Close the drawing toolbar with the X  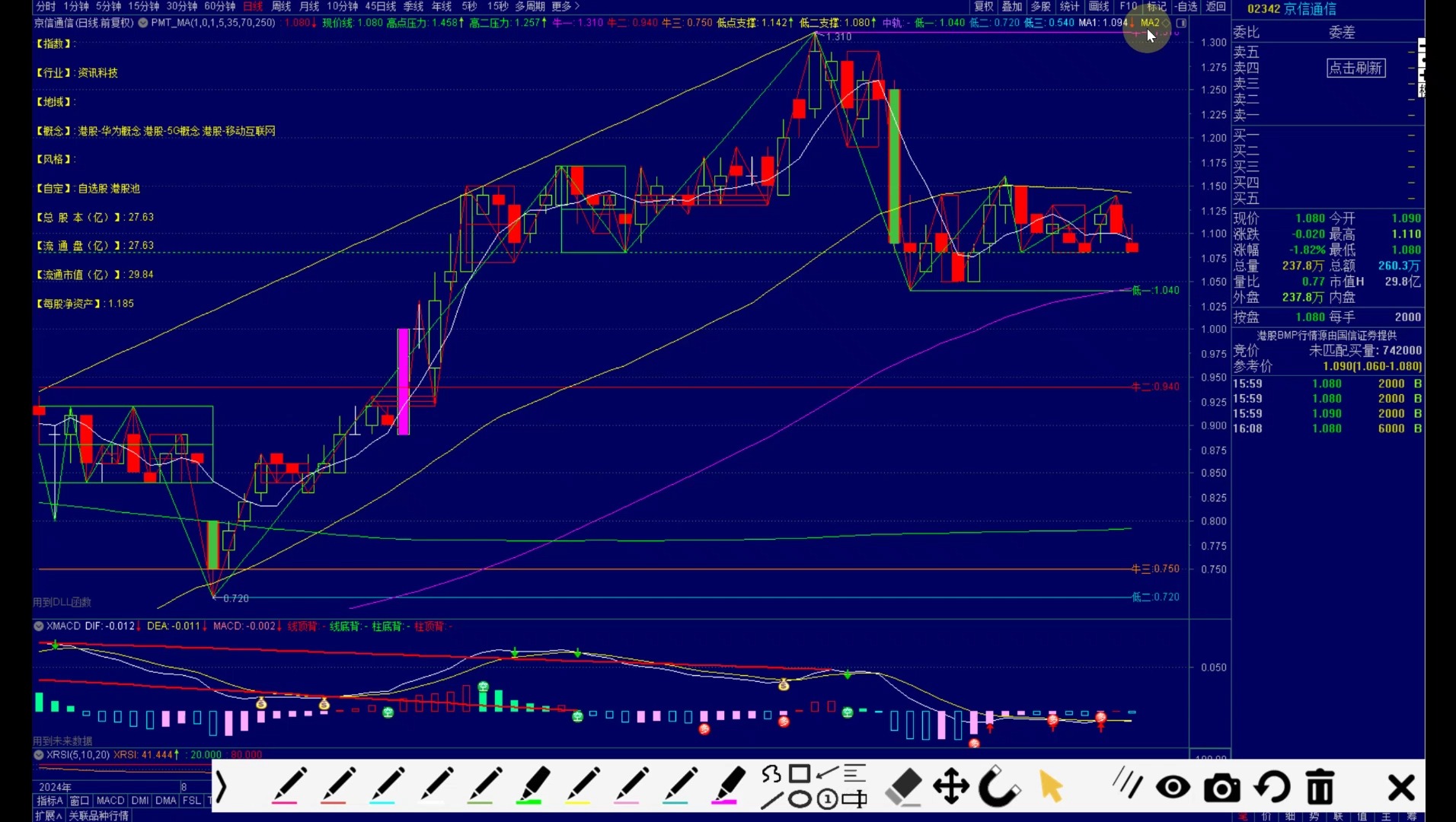[x=1400, y=788]
